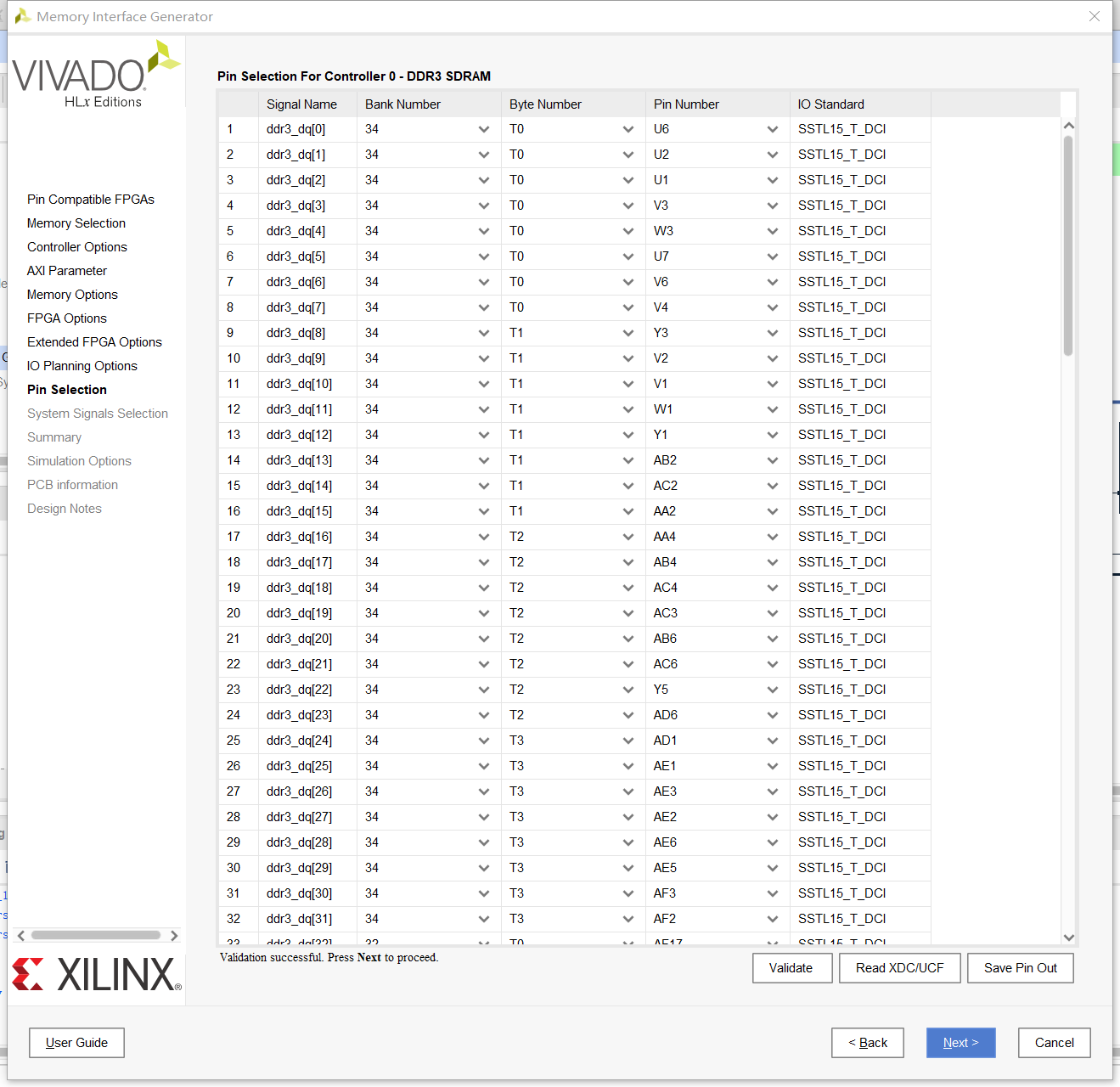1120x1087 pixels.
Task: Expand Pin Number dropdown for ddr3_dq[24]
Action: [773, 741]
